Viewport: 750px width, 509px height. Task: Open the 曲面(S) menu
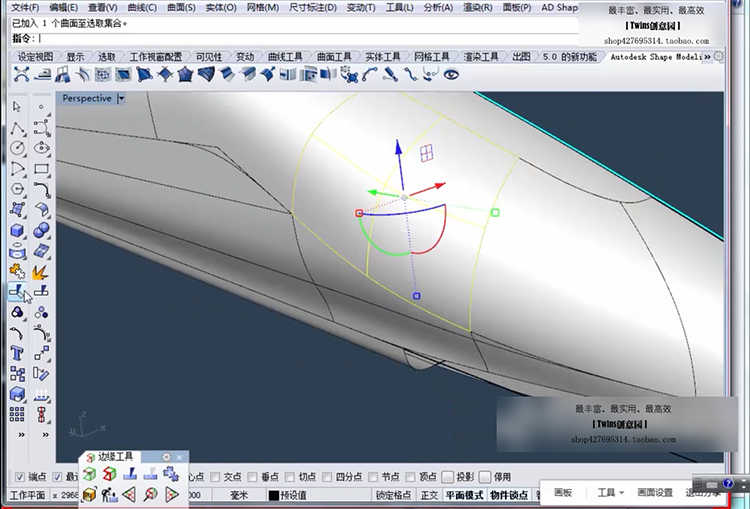click(181, 8)
